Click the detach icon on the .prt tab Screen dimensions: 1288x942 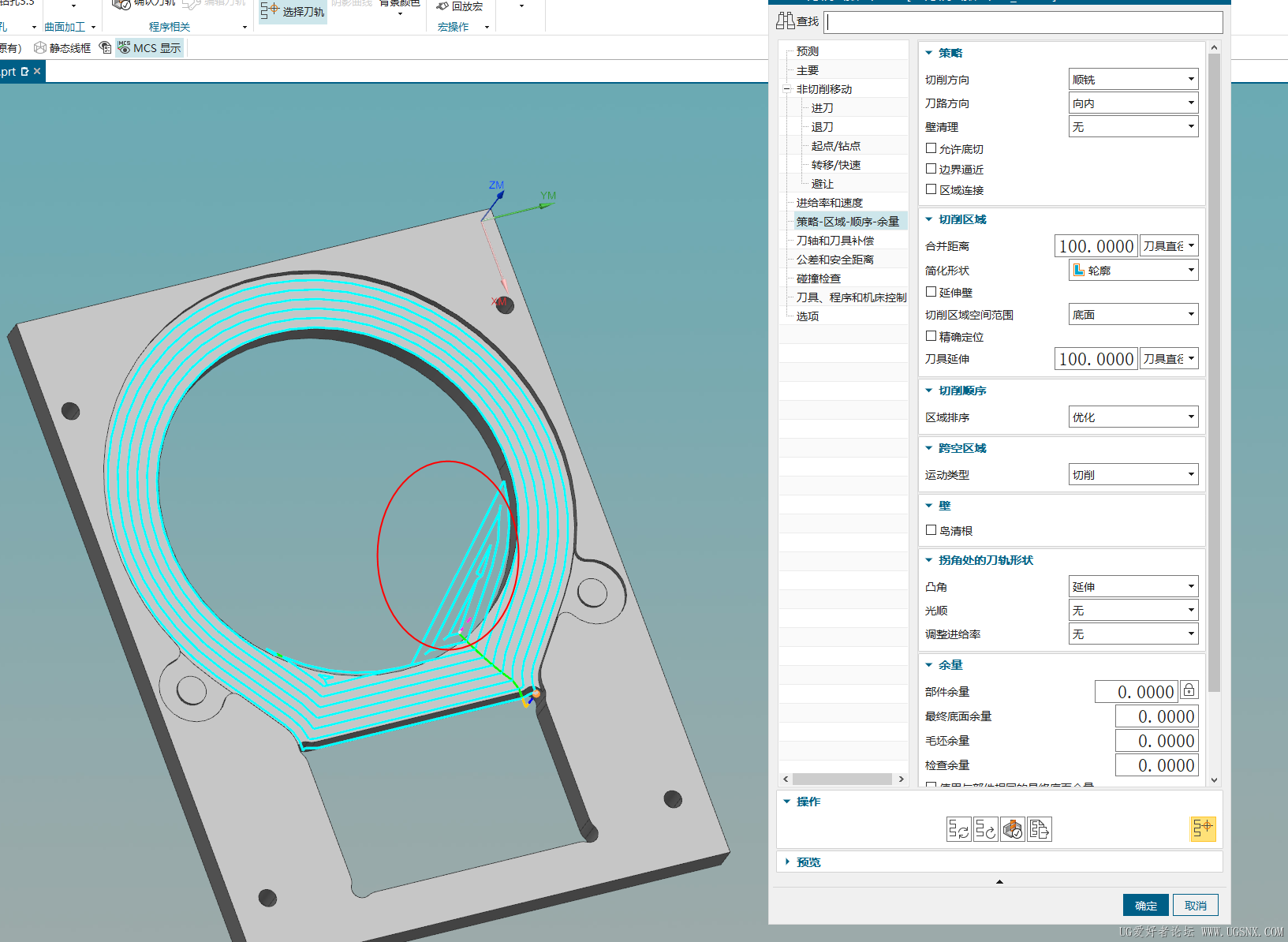click(24, 71)
